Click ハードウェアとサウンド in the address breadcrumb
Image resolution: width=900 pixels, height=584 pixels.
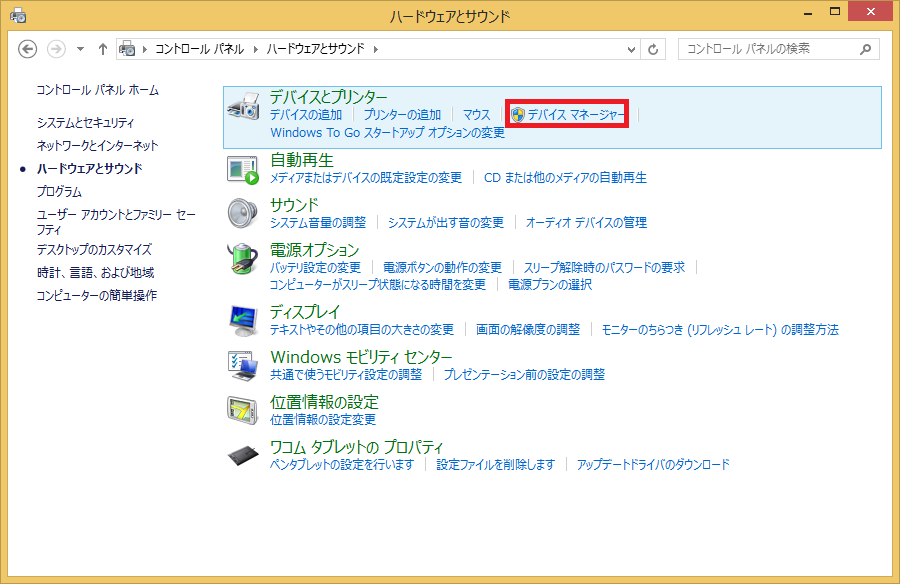pos(316,49)
